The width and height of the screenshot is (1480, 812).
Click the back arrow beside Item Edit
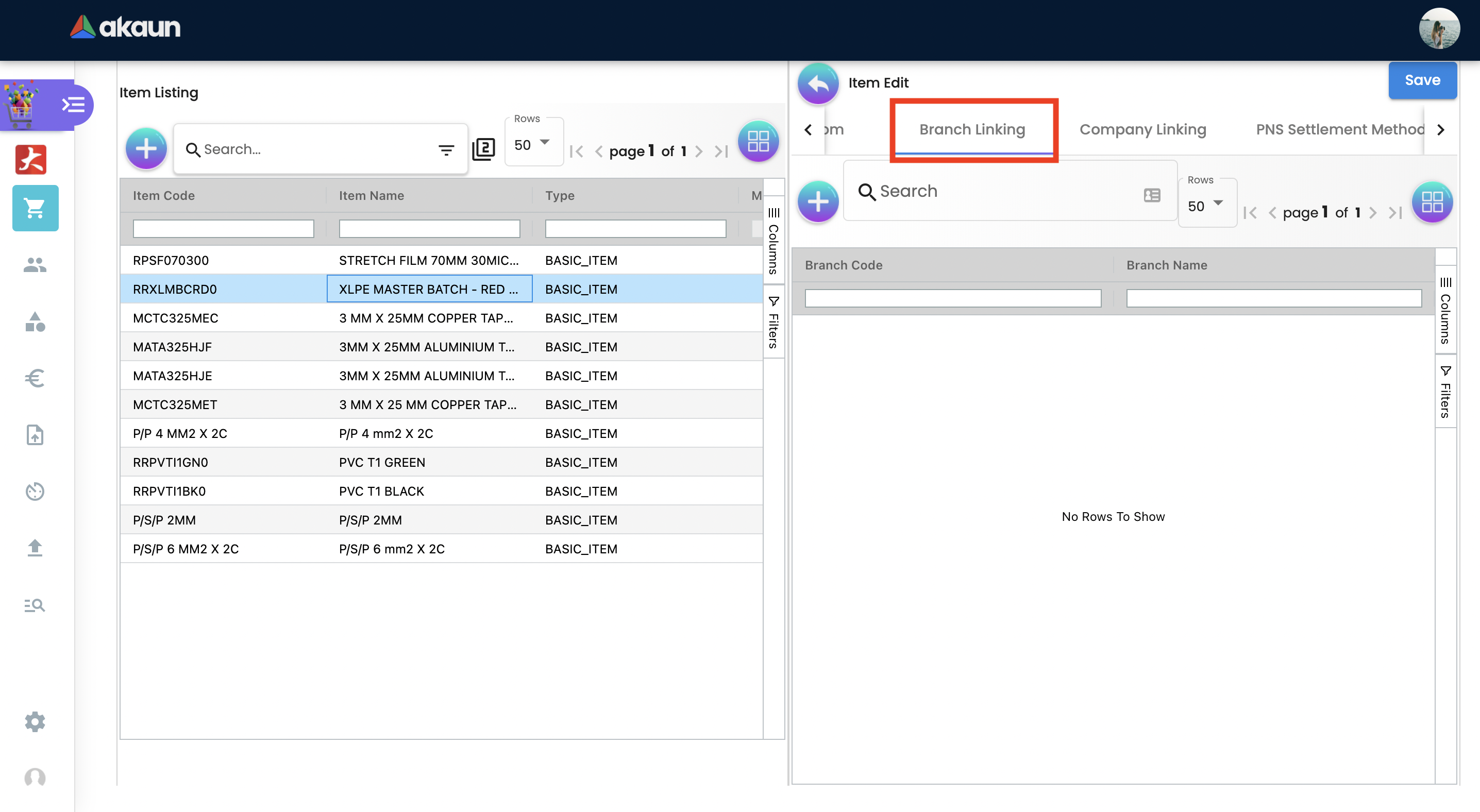pos(818,83)
